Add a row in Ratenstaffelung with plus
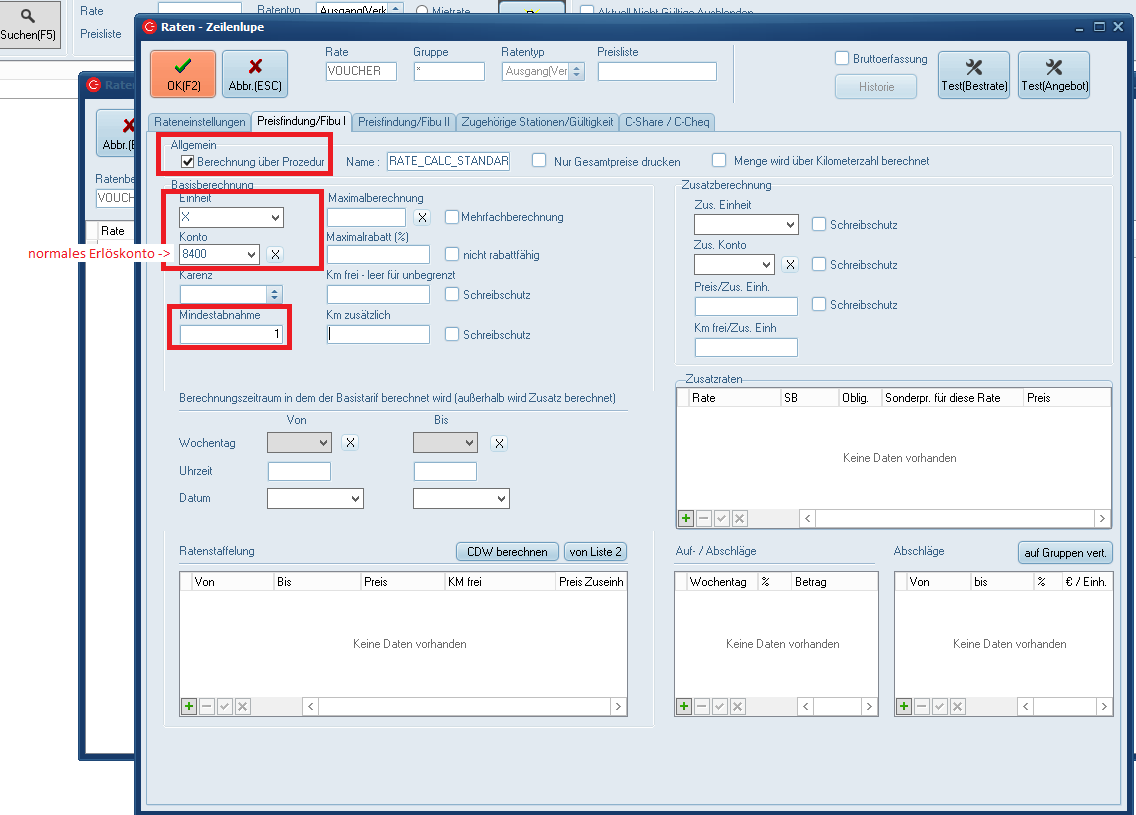The height and width of the screenshot is (815, 1136). pyautogui.click(x=189, y=707)
